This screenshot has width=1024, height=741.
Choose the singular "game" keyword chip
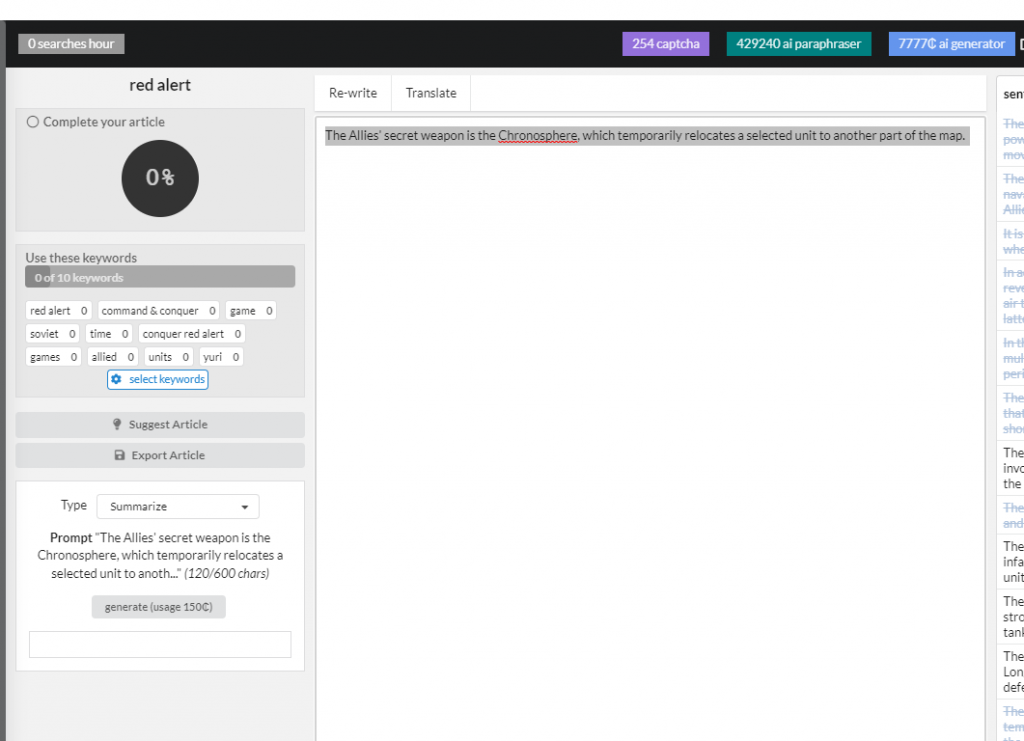point(251,311)
